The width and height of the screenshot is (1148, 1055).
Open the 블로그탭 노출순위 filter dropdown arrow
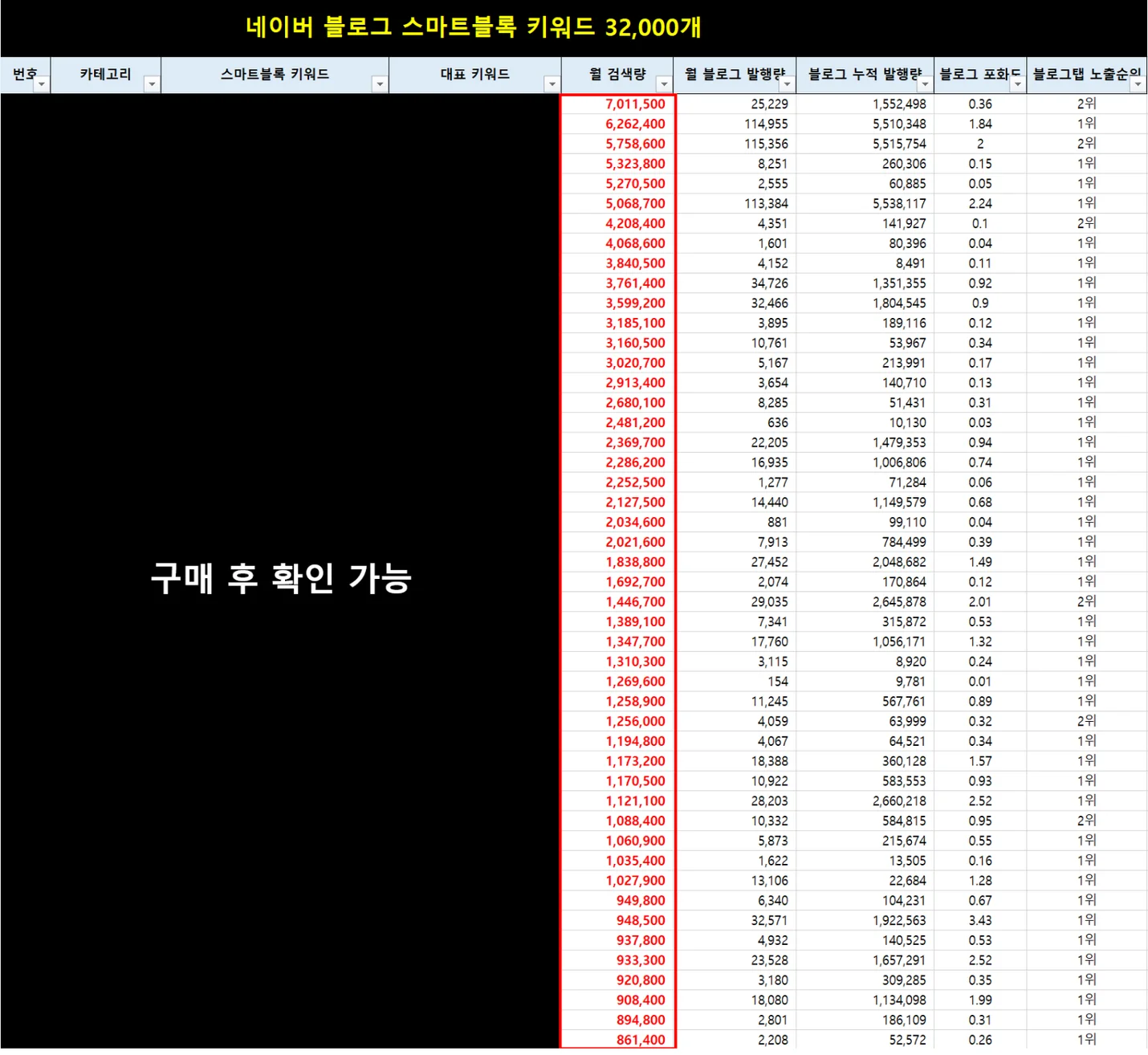coord(1138,84)
